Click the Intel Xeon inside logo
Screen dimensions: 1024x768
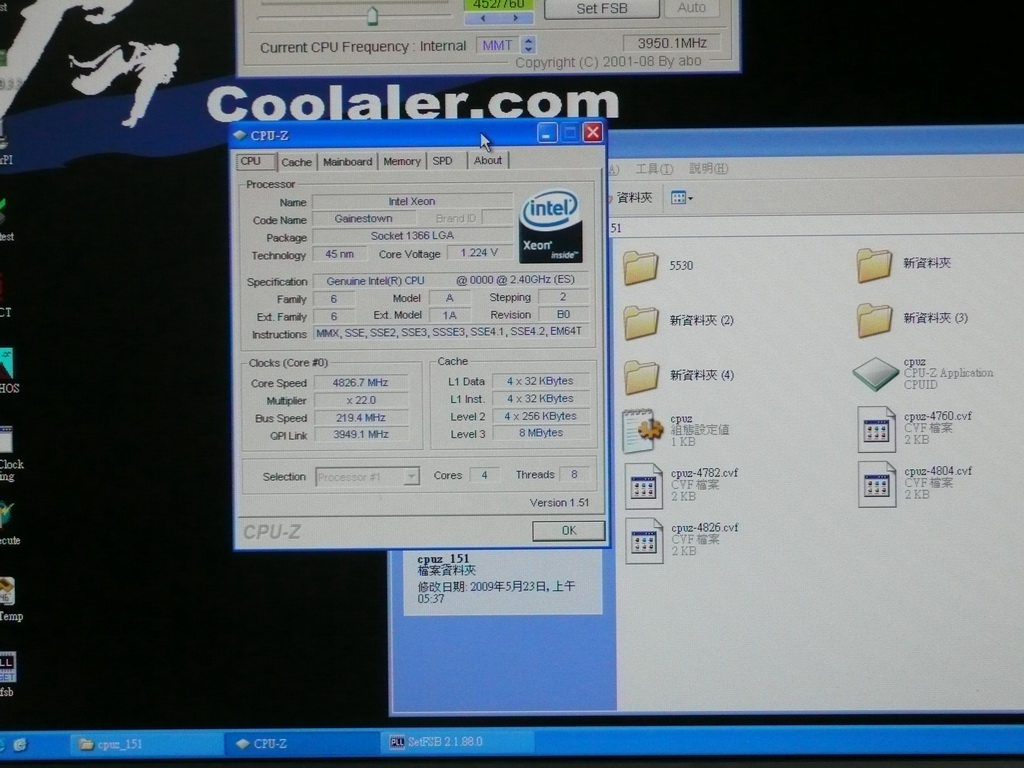(x=551, y=227)
